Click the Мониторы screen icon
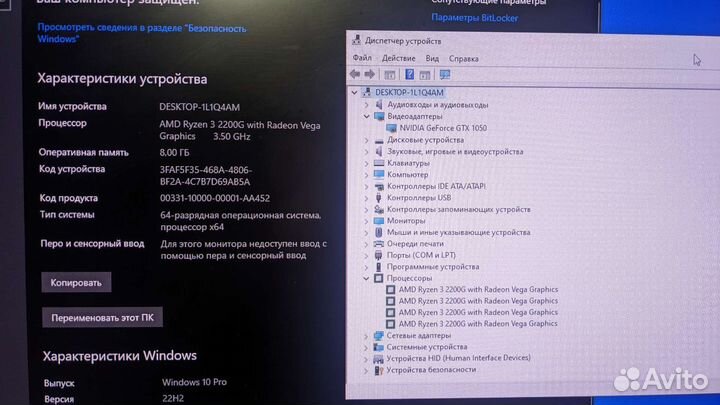This screenshot has height=405, width=720. [379, 221]
